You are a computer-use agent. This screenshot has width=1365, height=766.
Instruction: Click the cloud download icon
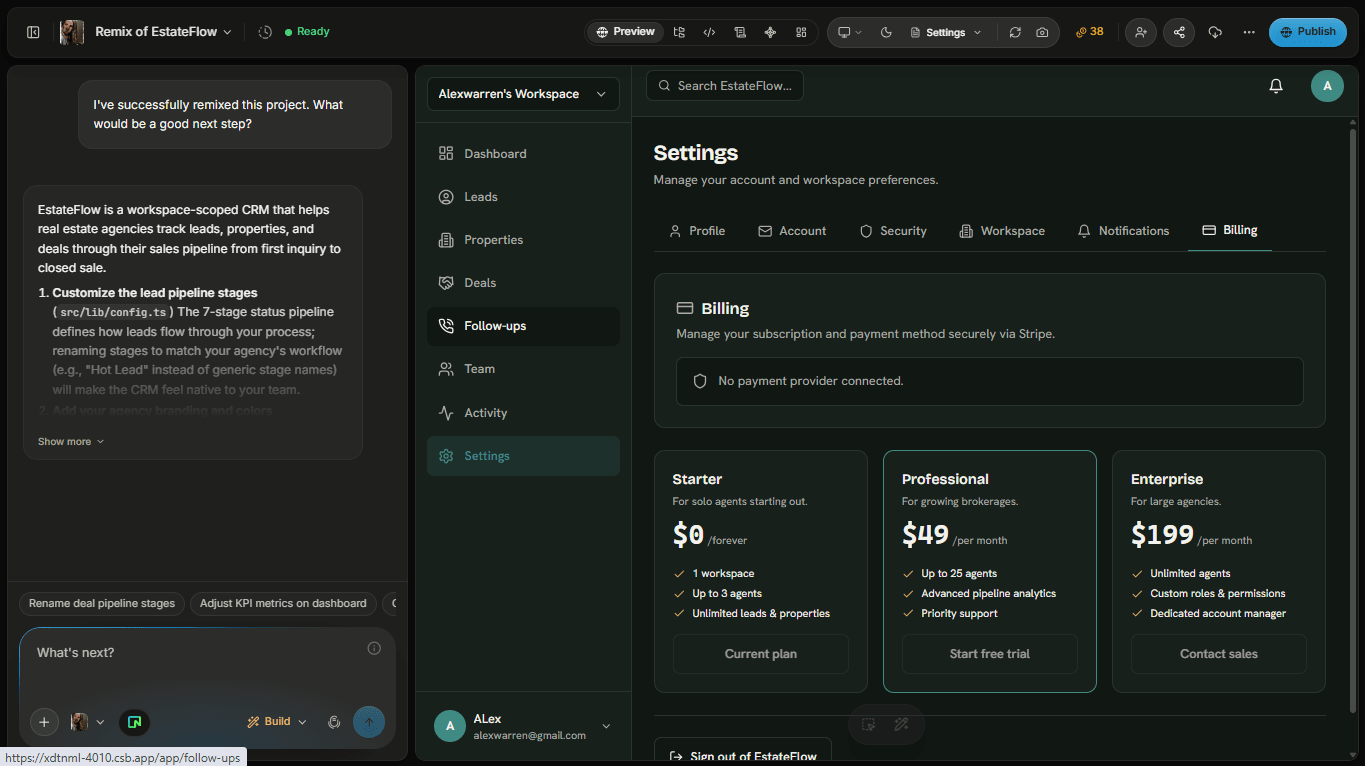coord(1215,32)
